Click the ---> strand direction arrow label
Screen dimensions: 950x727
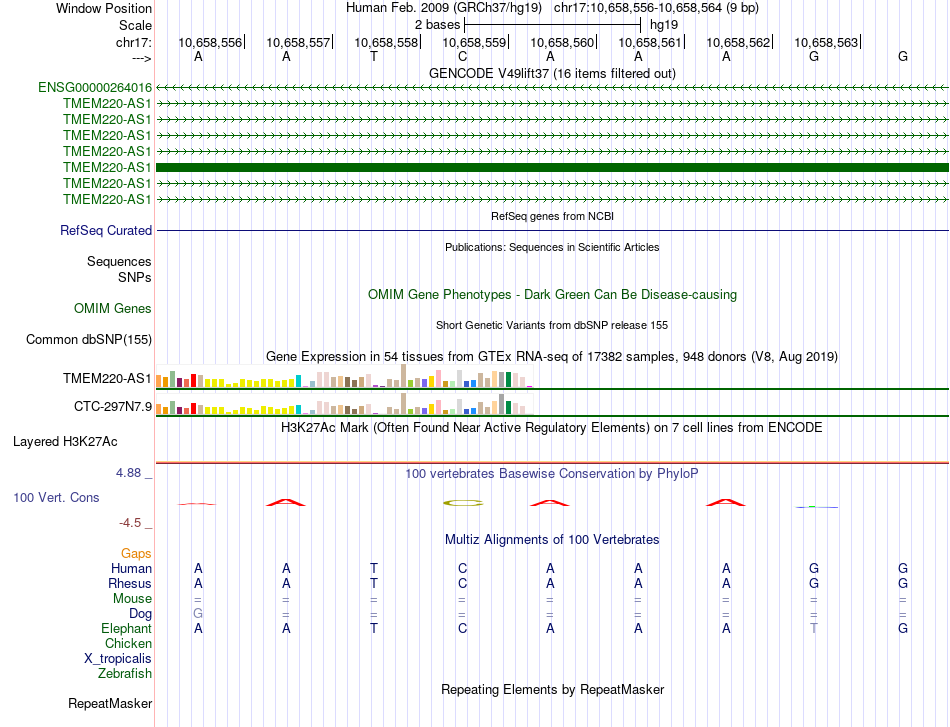click(141, 58)
